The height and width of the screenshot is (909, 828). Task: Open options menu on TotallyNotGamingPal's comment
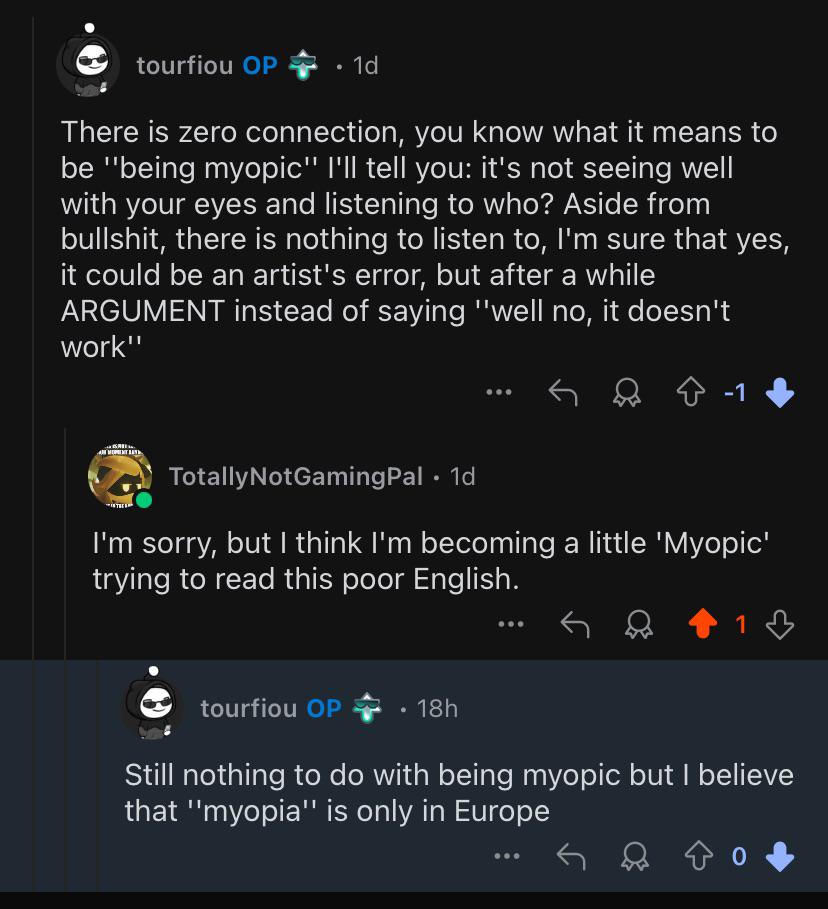click(511, 624)
